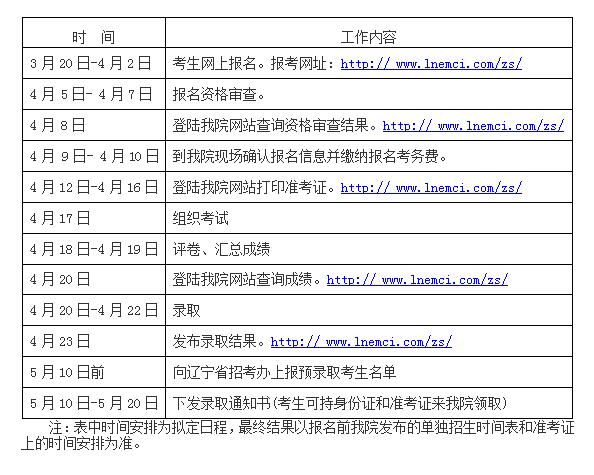Select the 工作内容 column header

coord(369,37)
